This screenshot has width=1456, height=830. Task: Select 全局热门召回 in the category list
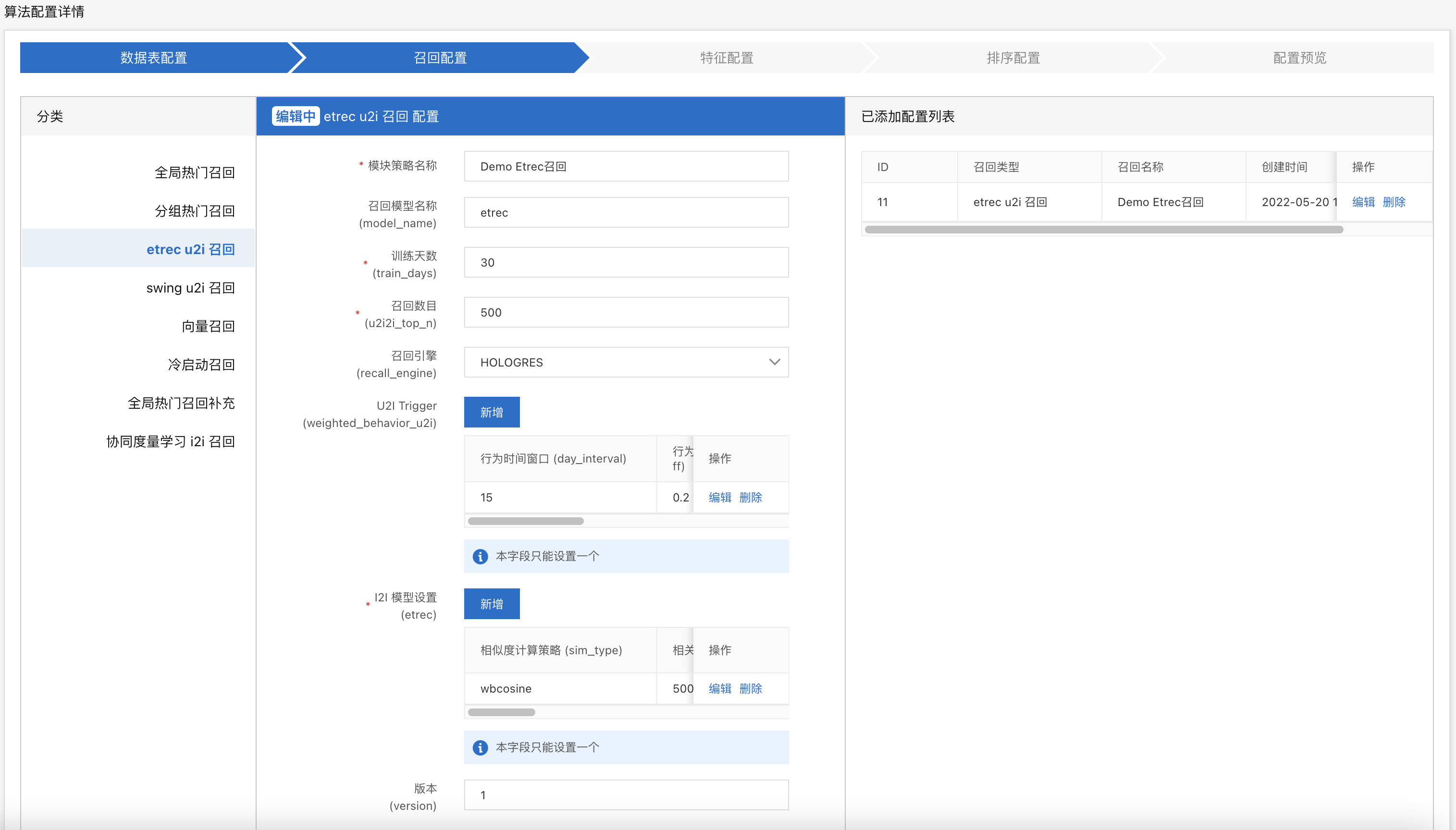tap(195, 173)
